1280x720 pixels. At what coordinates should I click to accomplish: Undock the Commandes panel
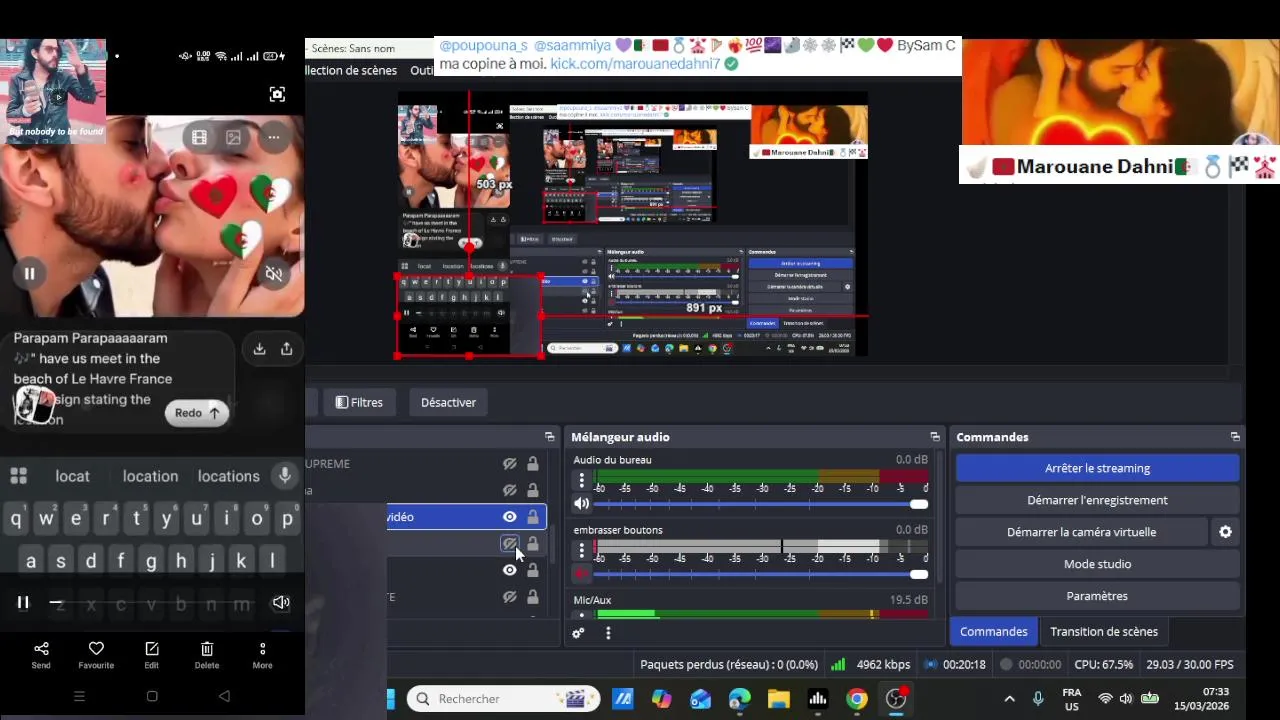[1235, 437]
